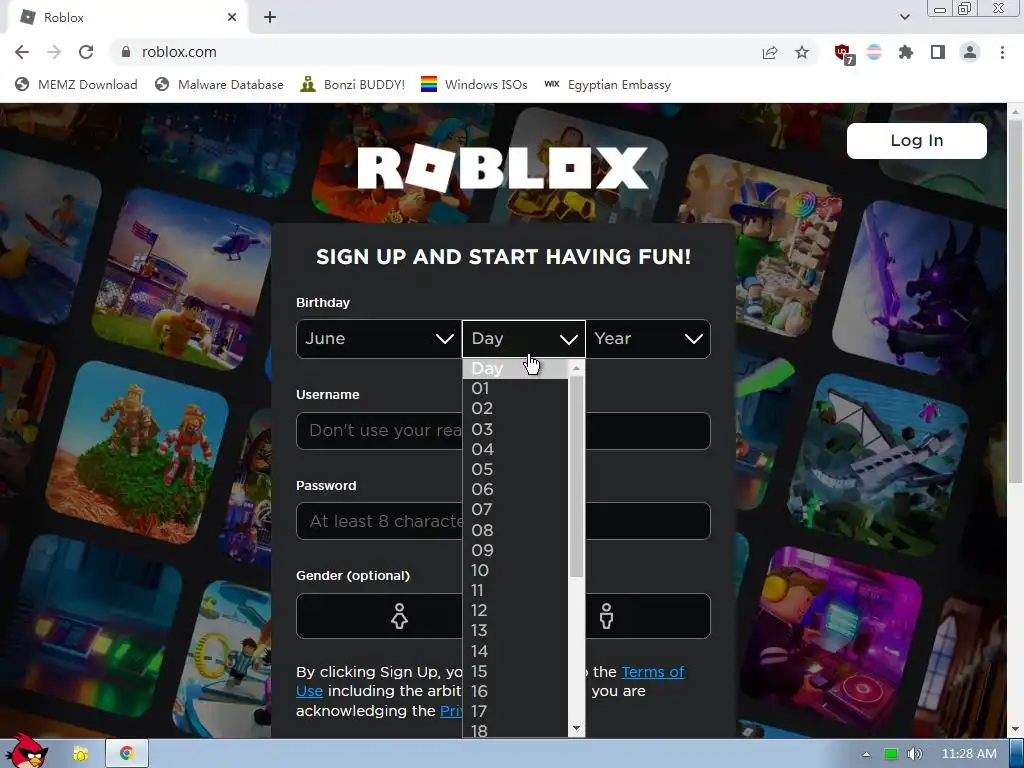Image resolution: width=1024 pixels, height=768 pixels.
Task: Click the address bar URL roblox.com
Action: pos(179,52)
